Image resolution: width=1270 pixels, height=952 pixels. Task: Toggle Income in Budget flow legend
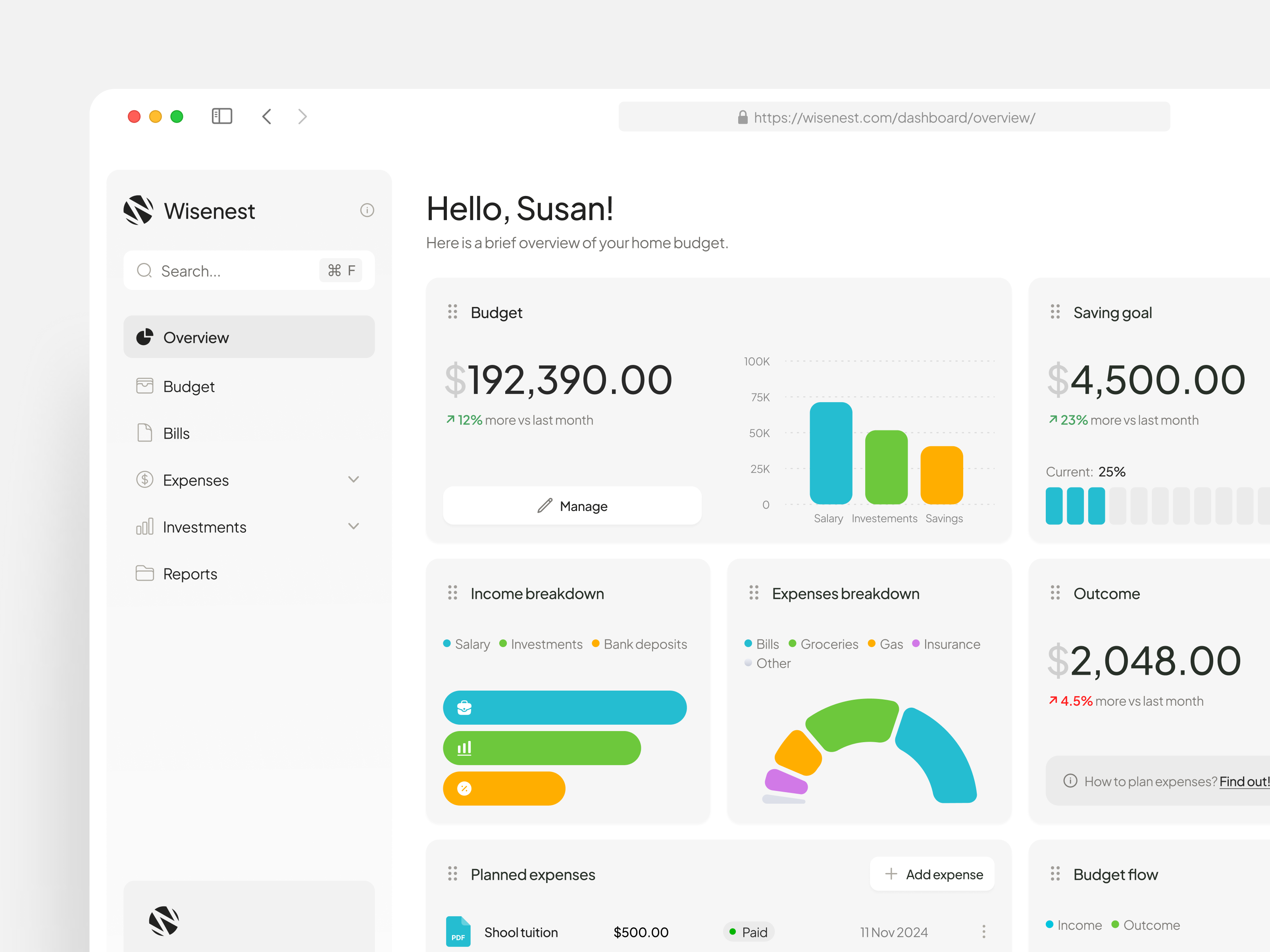tap(1074, 925)
